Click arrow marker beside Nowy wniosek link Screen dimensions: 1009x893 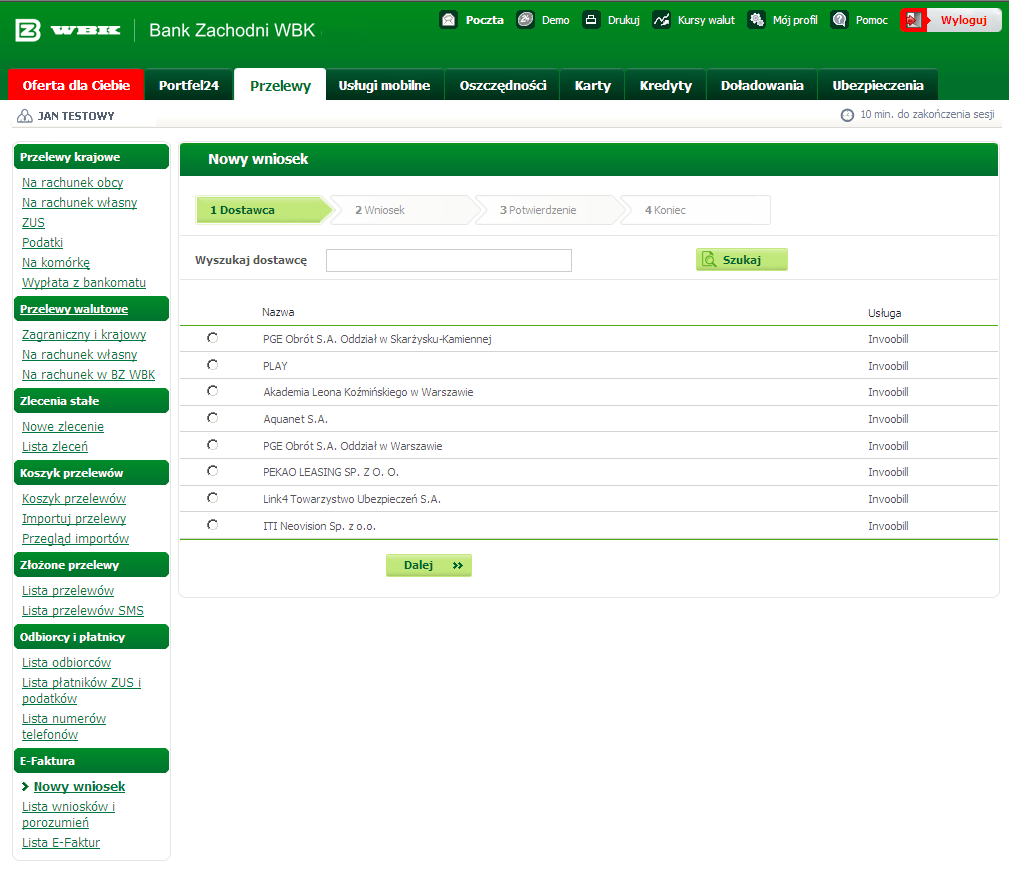point(25,786)
